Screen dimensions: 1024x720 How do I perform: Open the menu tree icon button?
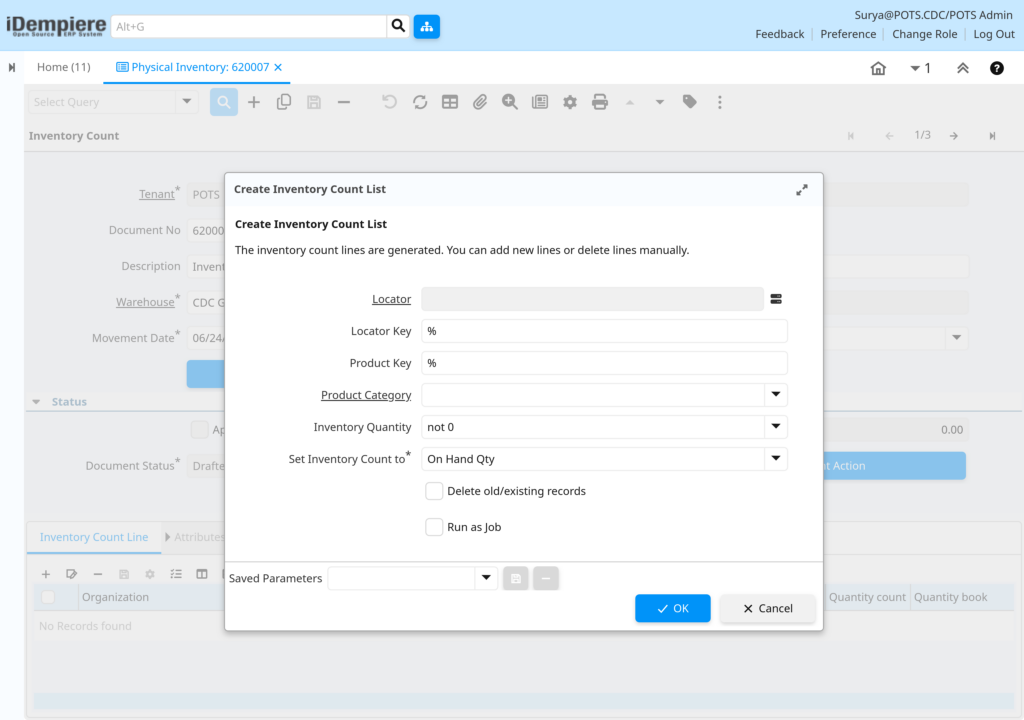(426, 27)
